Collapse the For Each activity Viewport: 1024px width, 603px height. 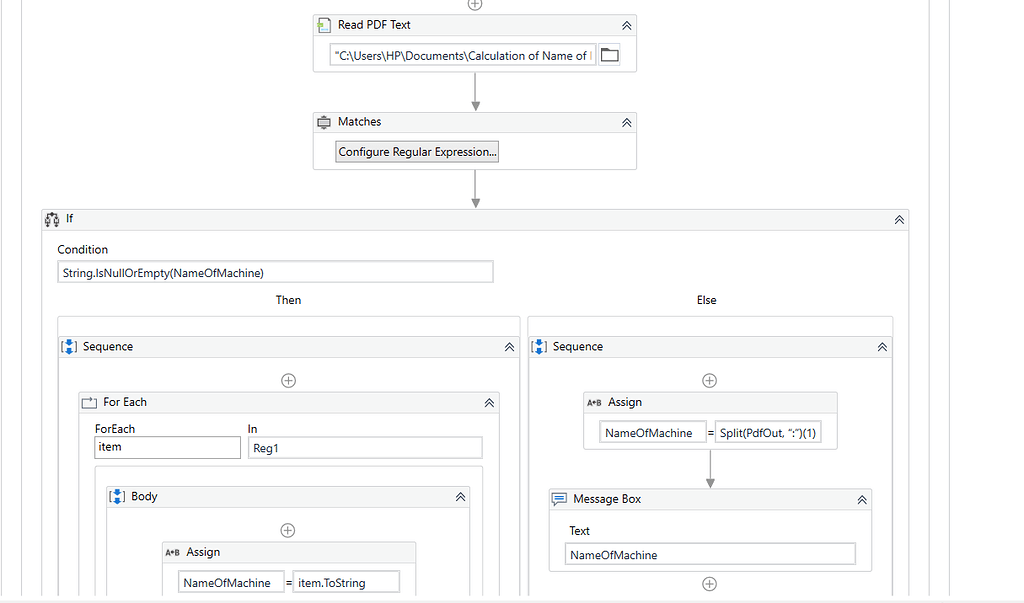click(x=489, y=402)
